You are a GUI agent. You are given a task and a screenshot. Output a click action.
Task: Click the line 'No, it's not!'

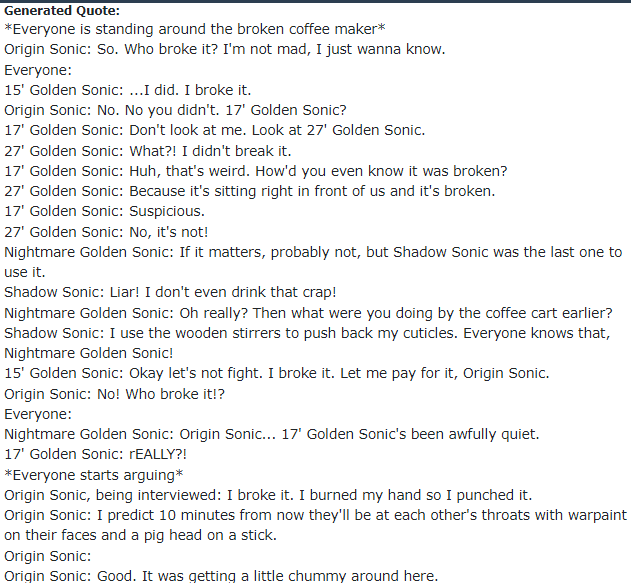click(x=106, y=232)
